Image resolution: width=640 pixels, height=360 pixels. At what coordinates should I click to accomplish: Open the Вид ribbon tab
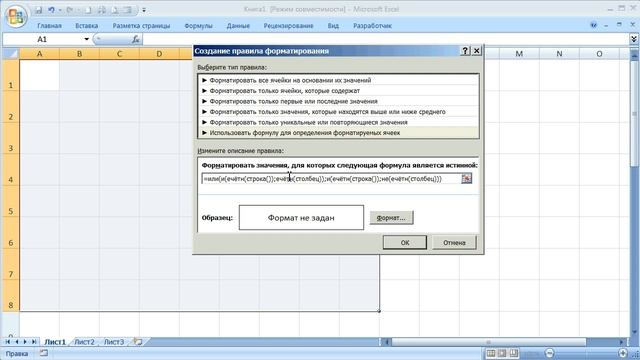[x=333, y=26]
